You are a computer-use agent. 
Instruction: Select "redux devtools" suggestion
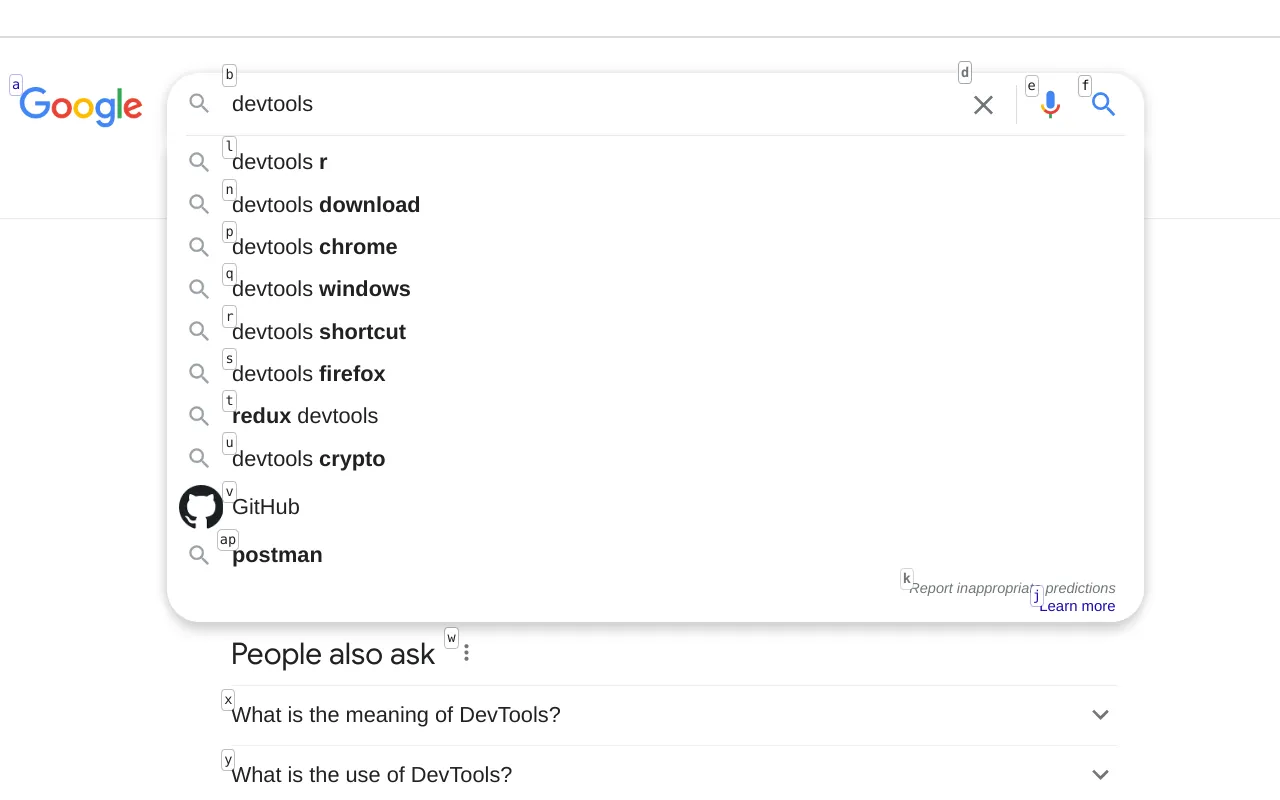305,416
